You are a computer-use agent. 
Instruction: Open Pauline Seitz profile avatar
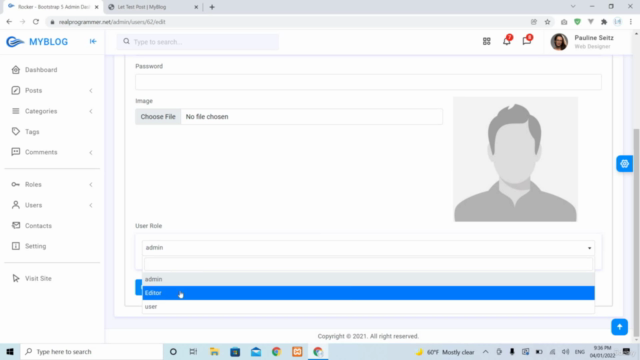pyautogui.click(x=559, y=42)
